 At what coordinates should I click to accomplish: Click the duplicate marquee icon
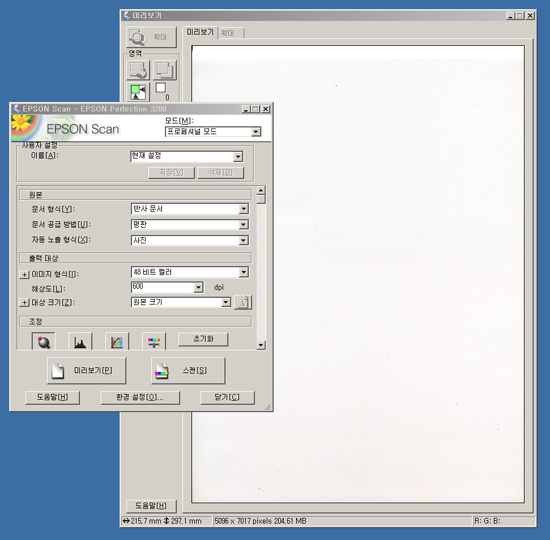pyautogui.click(x=165, y=70)
